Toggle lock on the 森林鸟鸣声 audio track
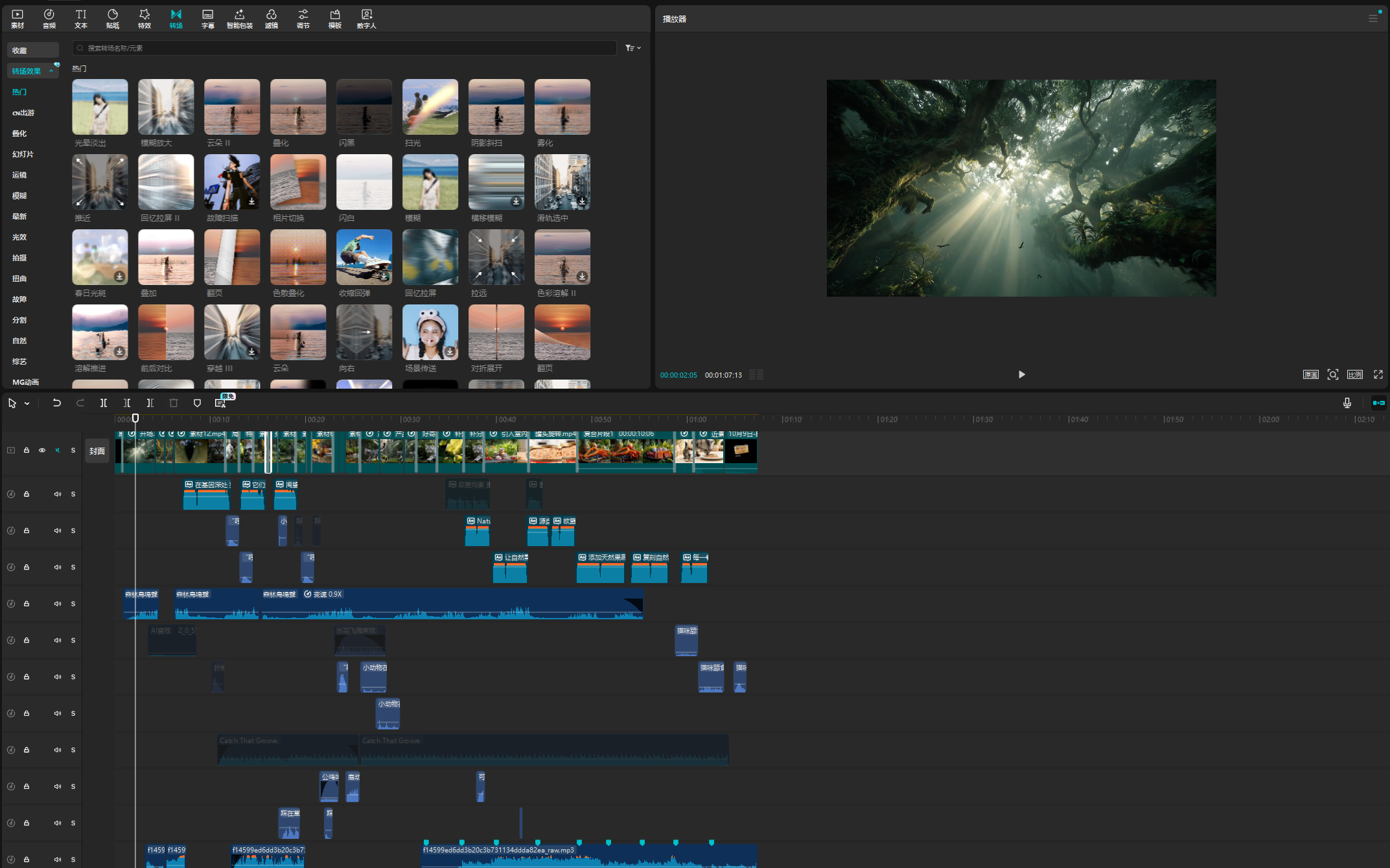The width and height of the screenshot is (1390, 868). [27, 604]
